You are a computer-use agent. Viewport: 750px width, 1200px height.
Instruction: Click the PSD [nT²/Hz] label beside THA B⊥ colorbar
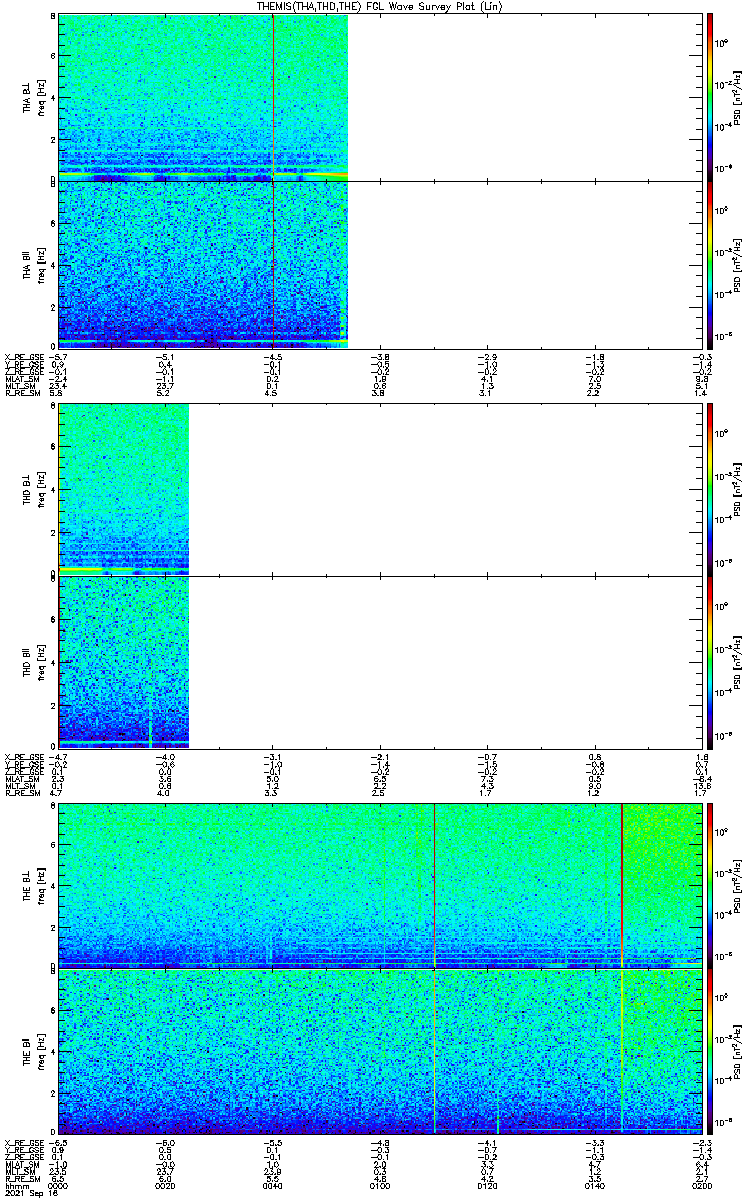[738, 97]
